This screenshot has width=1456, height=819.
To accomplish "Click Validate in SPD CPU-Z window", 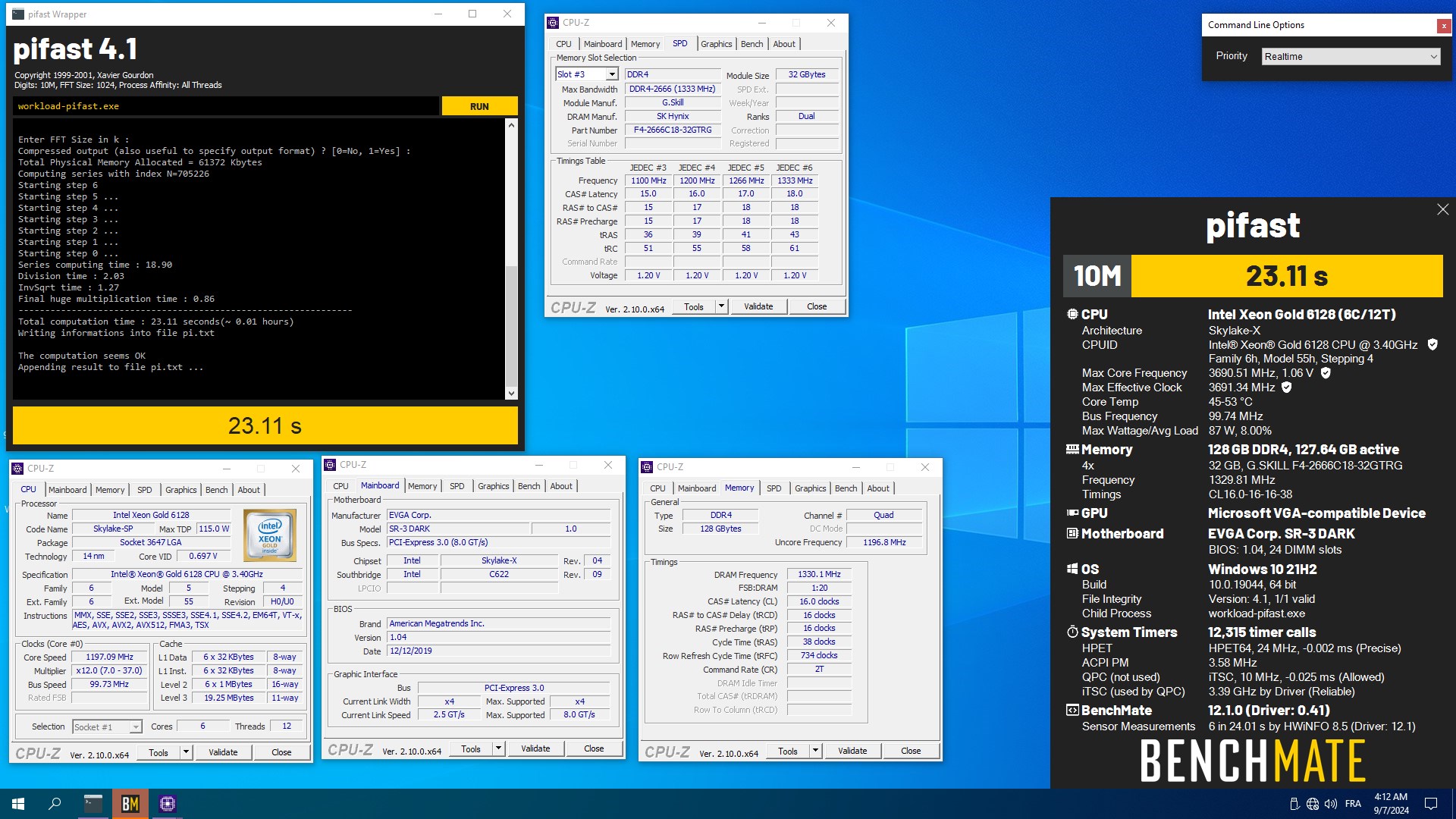I will click(758, 307).
